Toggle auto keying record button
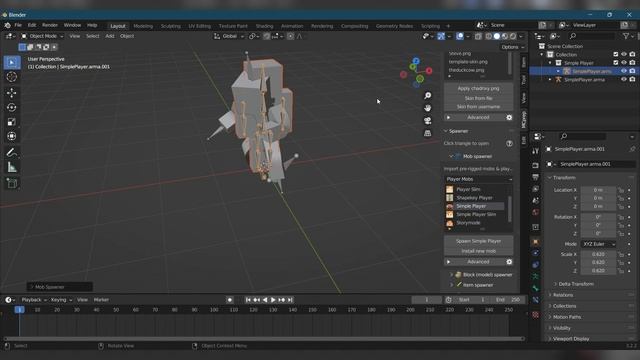The height and width of the screenshot is (360, 640). click(229, 300)
